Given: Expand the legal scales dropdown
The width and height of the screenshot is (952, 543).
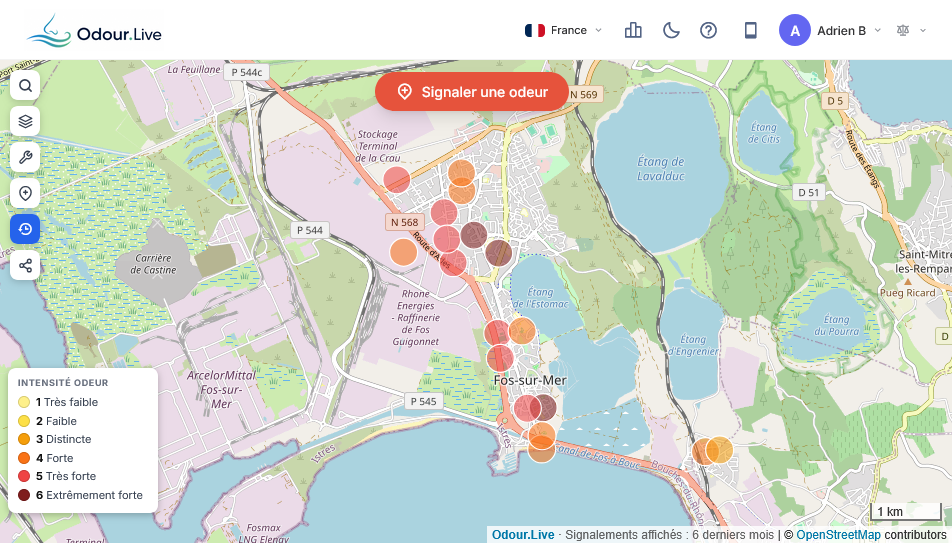Looking at the screenshot, I should coord(912,30).
